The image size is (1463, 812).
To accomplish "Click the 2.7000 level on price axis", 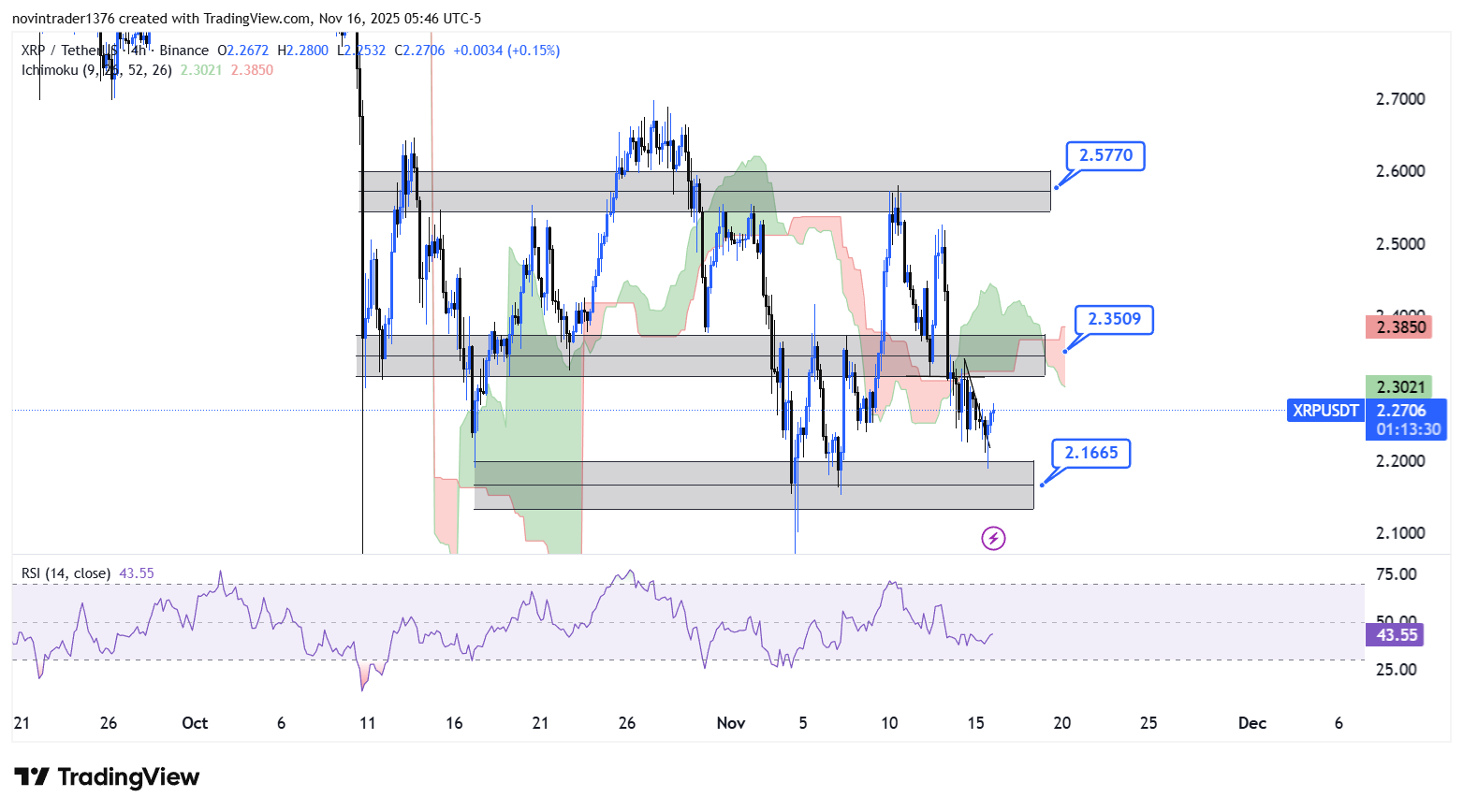I will (x=1399, y=99).
